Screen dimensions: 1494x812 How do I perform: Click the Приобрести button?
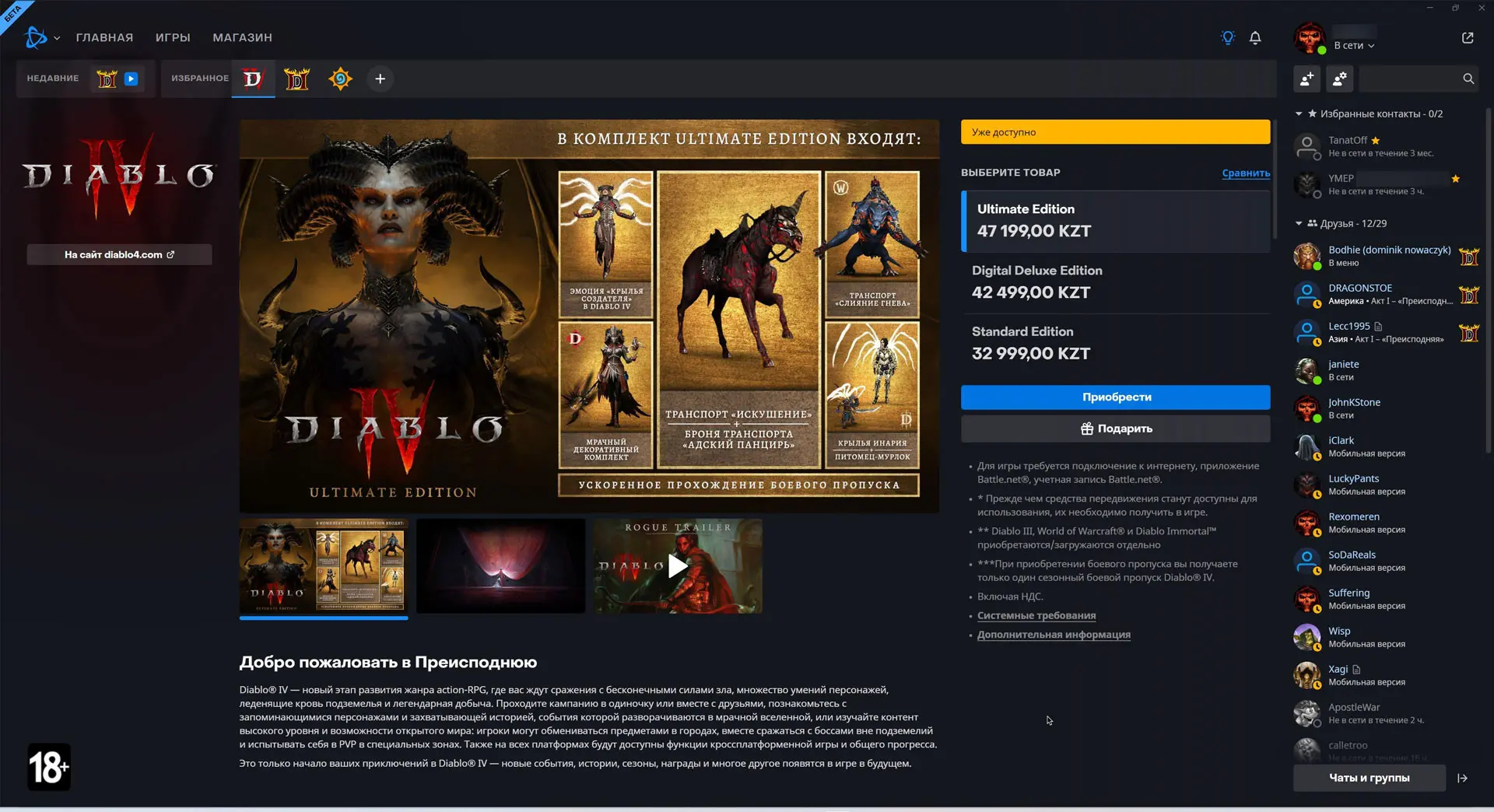[x=1115, y=397]
